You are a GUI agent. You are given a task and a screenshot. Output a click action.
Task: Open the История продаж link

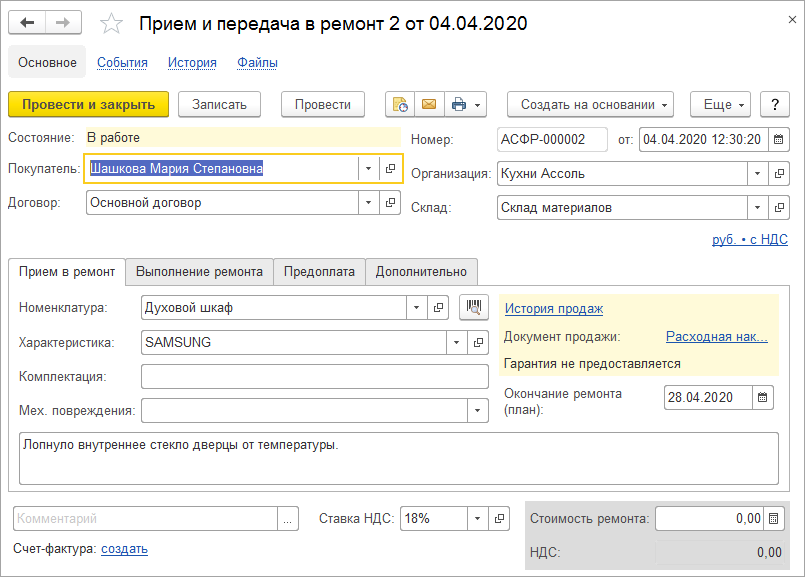tap(553, 309)
